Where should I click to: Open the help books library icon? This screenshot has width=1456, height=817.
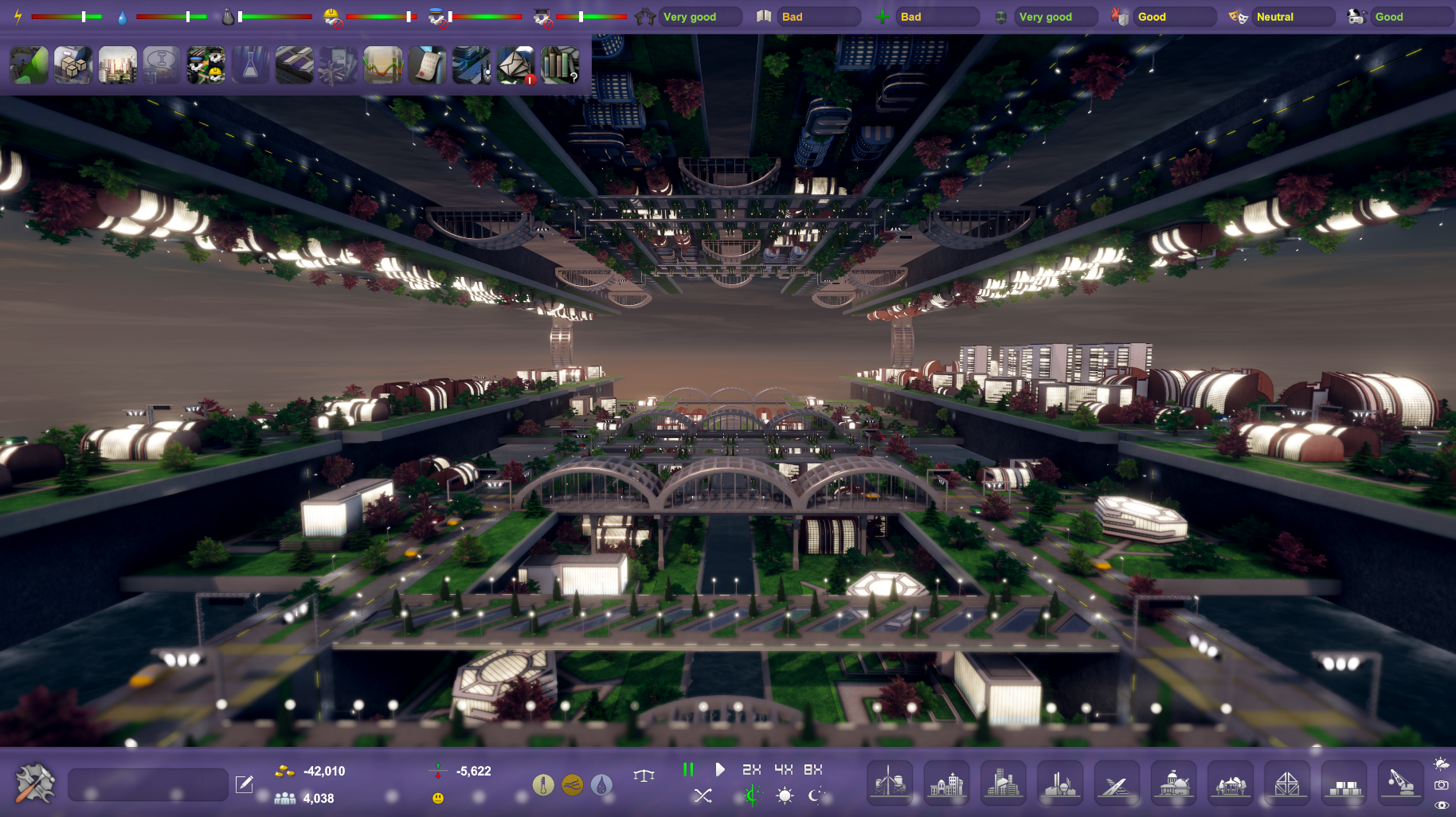pyautogui.click(x=560, y=65)
